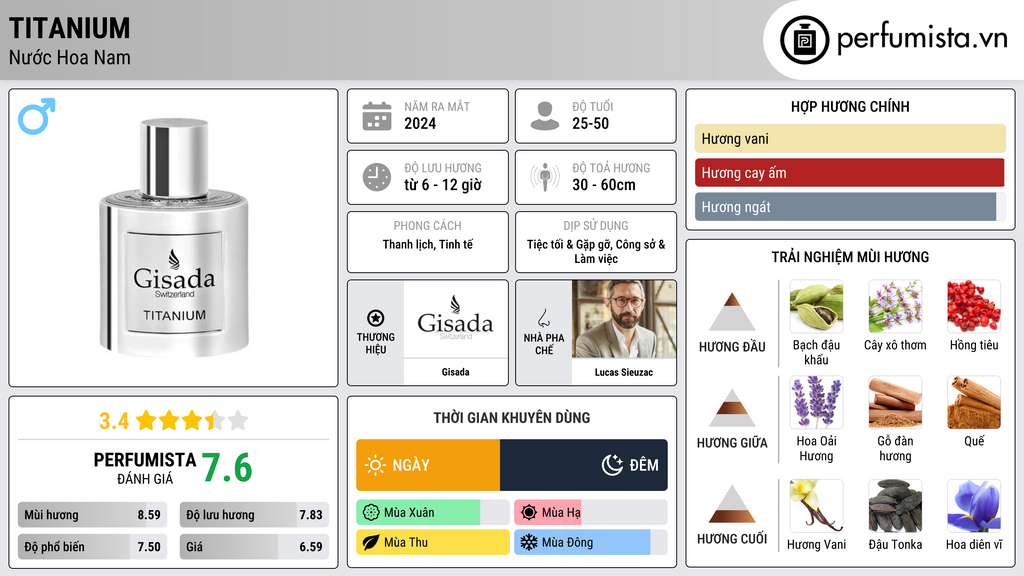Image resolution: width=1024 pixels, height=576 pixels.
Task: Click the Mùi hương 8.59 score bar
Action: coord(93,515)
